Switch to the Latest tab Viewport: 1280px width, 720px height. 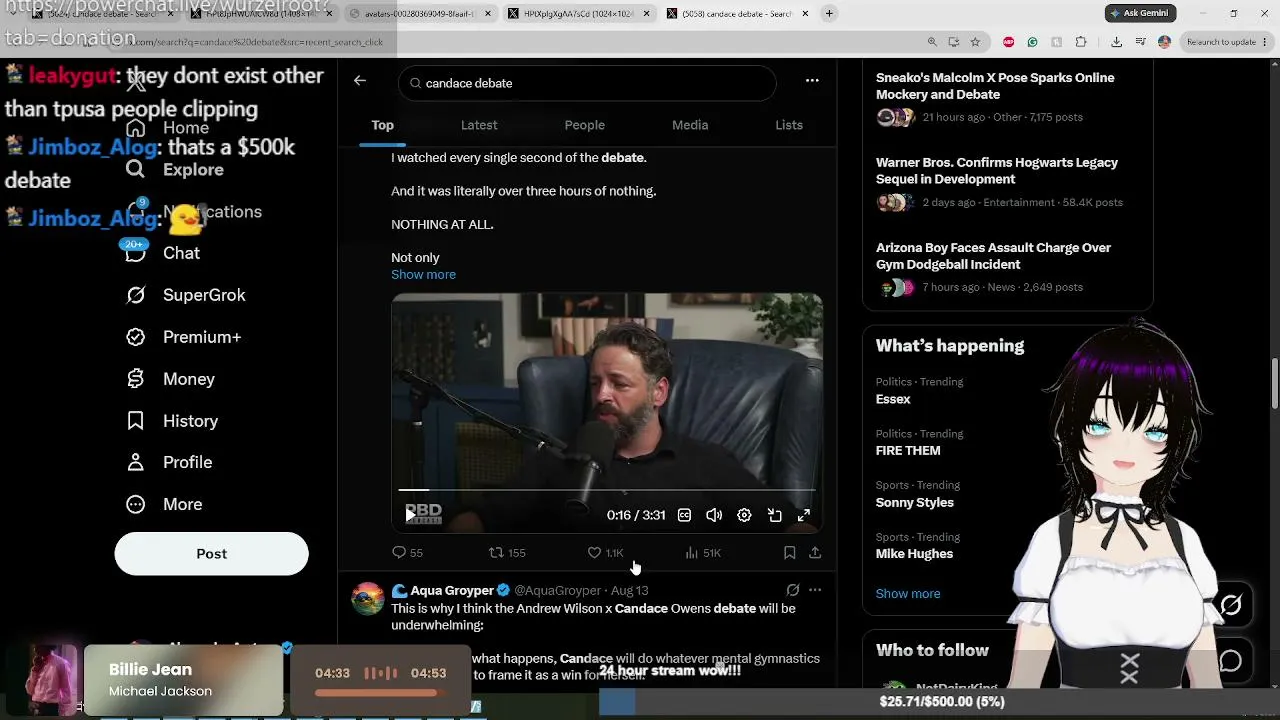coord(479,125)
